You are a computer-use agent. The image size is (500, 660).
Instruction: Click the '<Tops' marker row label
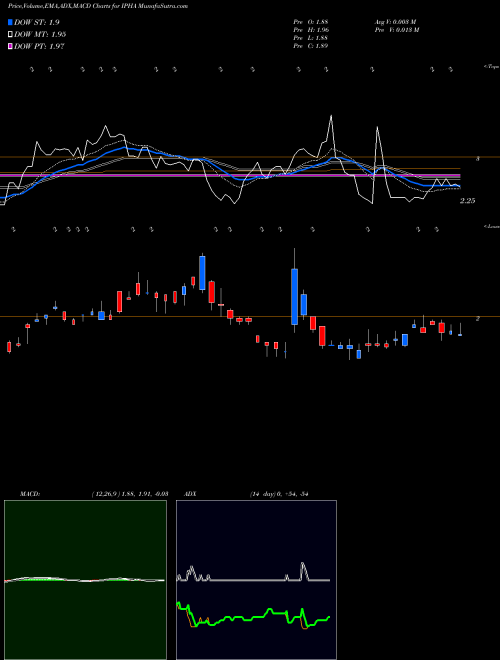(x=492, y=67)
